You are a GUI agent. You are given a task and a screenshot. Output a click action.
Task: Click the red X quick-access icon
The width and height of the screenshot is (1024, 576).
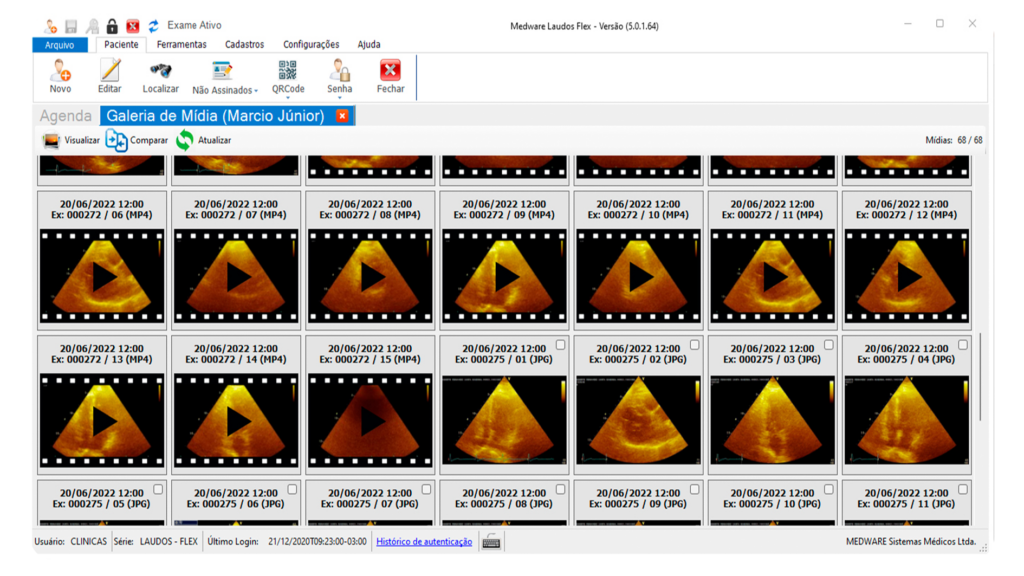[x=133, y=26]
